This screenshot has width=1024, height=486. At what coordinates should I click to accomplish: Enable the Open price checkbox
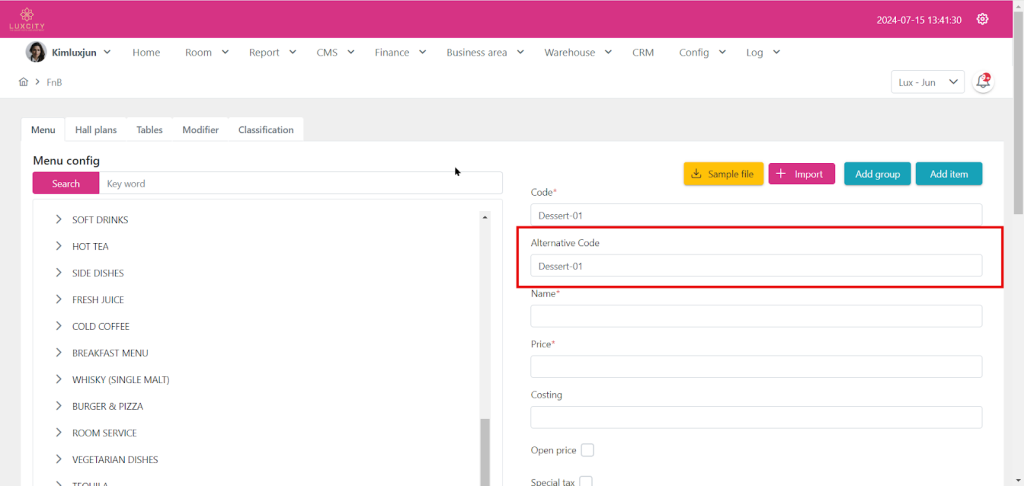click(587, 450)
